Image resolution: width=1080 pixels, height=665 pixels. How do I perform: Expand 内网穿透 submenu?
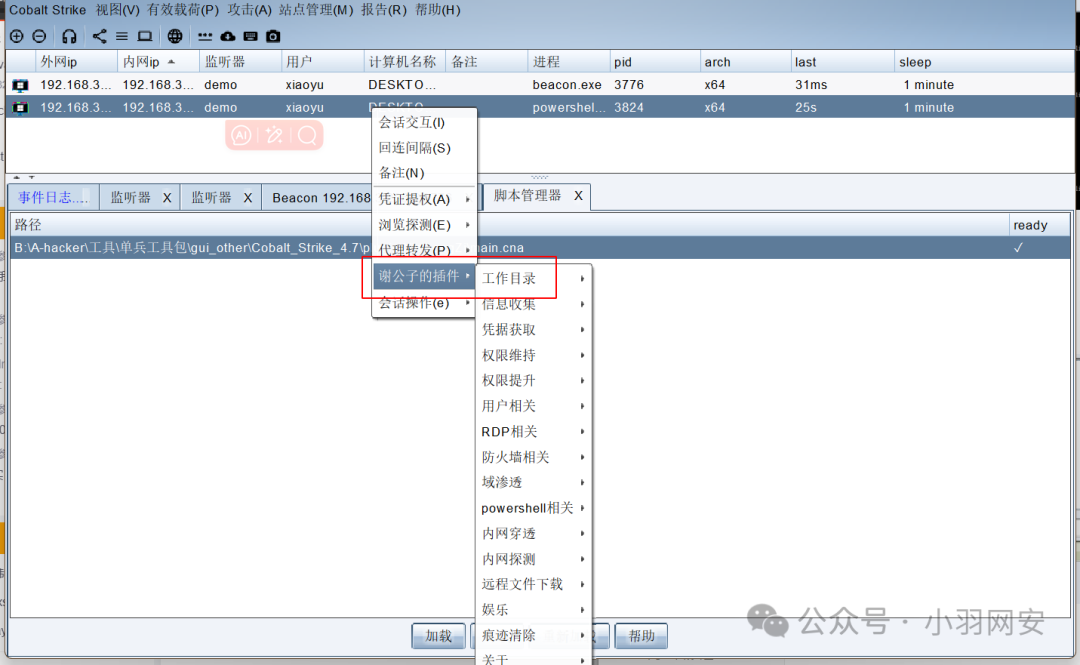(x=534, y=533)
